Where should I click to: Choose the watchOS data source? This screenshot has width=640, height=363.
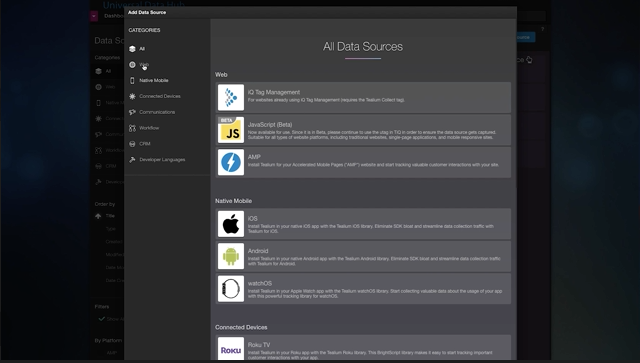pyautogui.click(x=363, y=289)
